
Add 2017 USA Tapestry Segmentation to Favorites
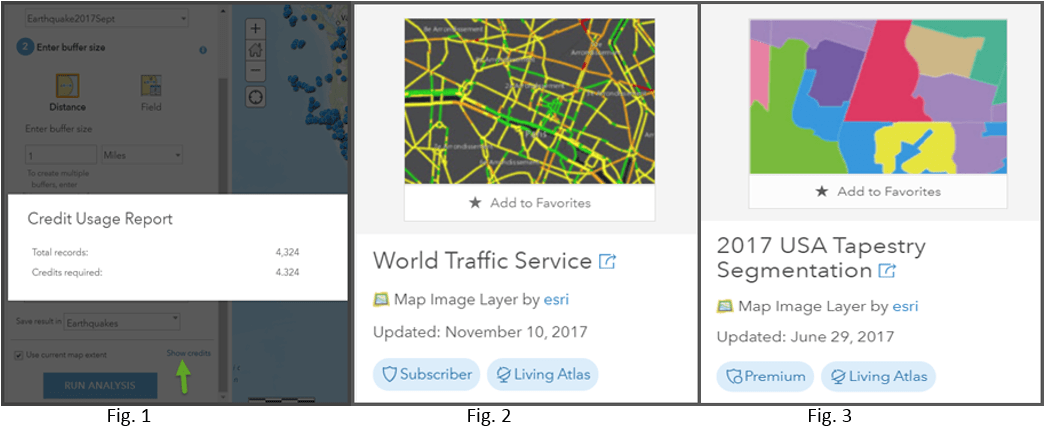878,192
